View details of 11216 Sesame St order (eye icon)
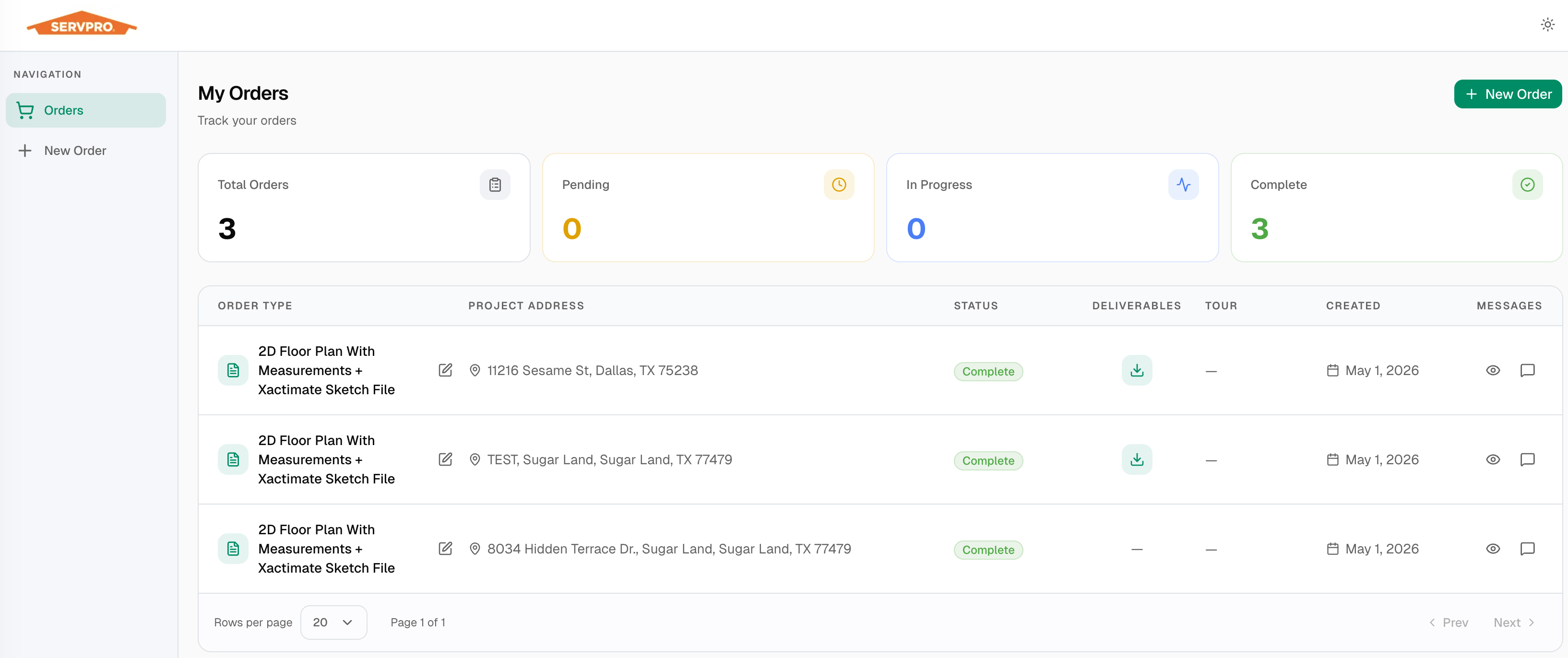The width and height of the screenshot is (1568, 658). click(1493, 370)
